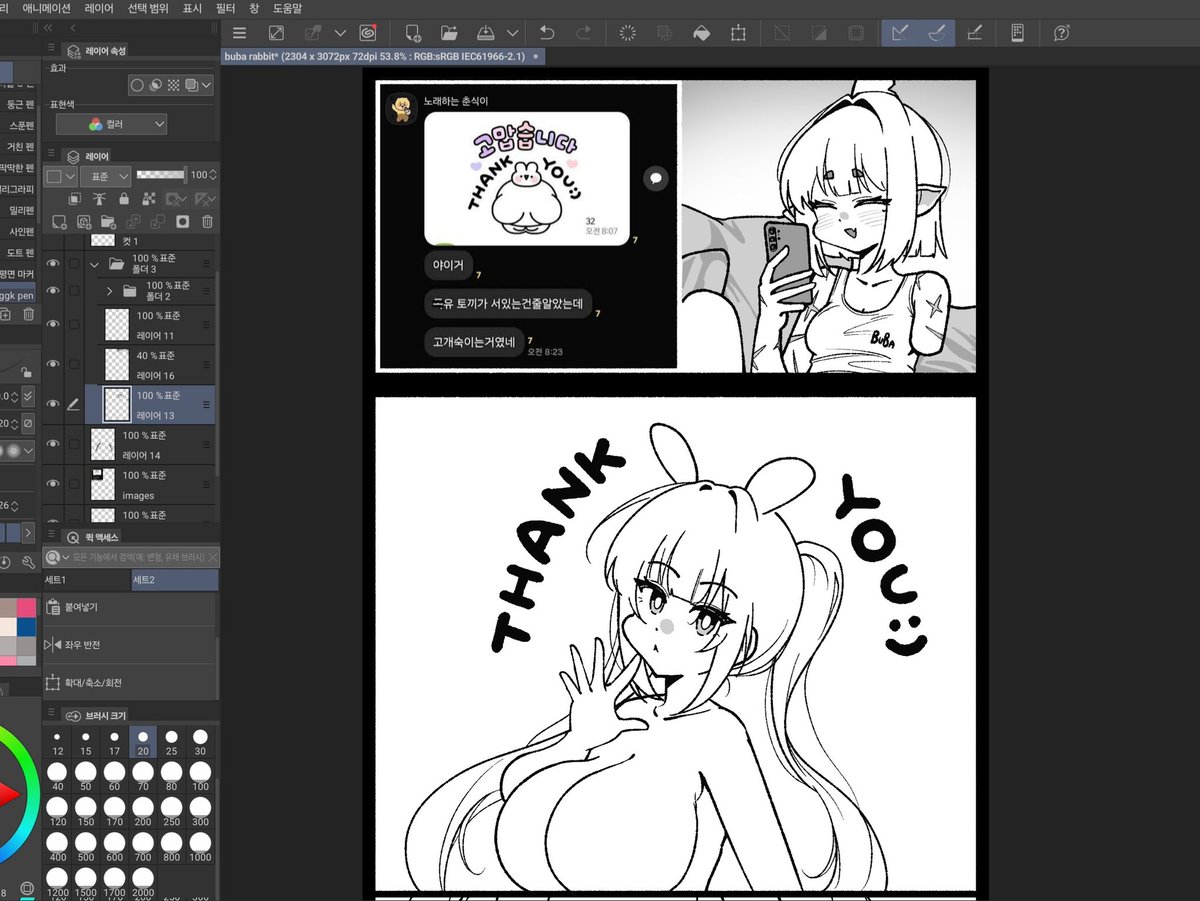Viewport: 1200px width, 901px height.
Task: Open a file using the folder icon
Action: coord(449,33)
